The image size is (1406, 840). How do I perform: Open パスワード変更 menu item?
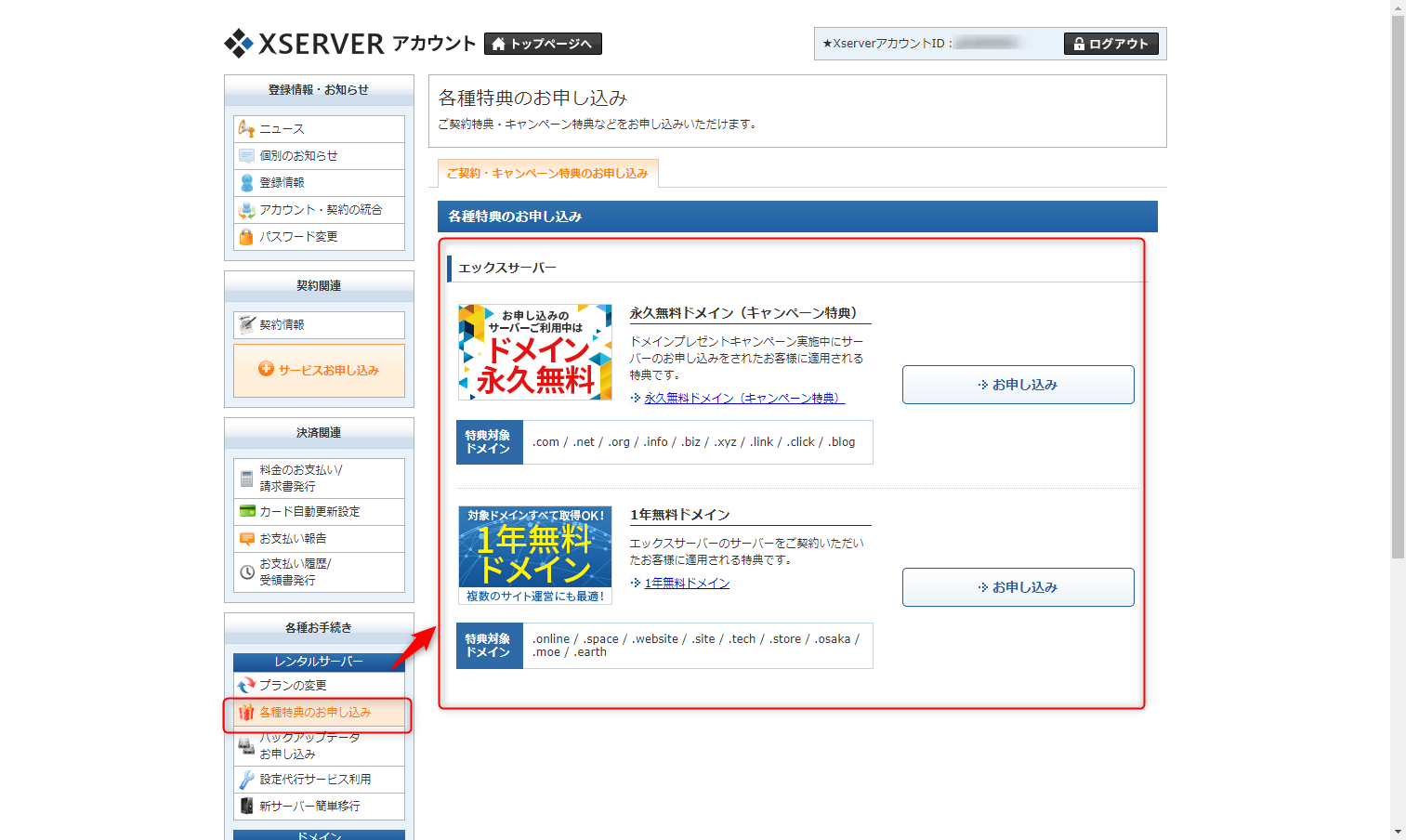tap(319, 237)
